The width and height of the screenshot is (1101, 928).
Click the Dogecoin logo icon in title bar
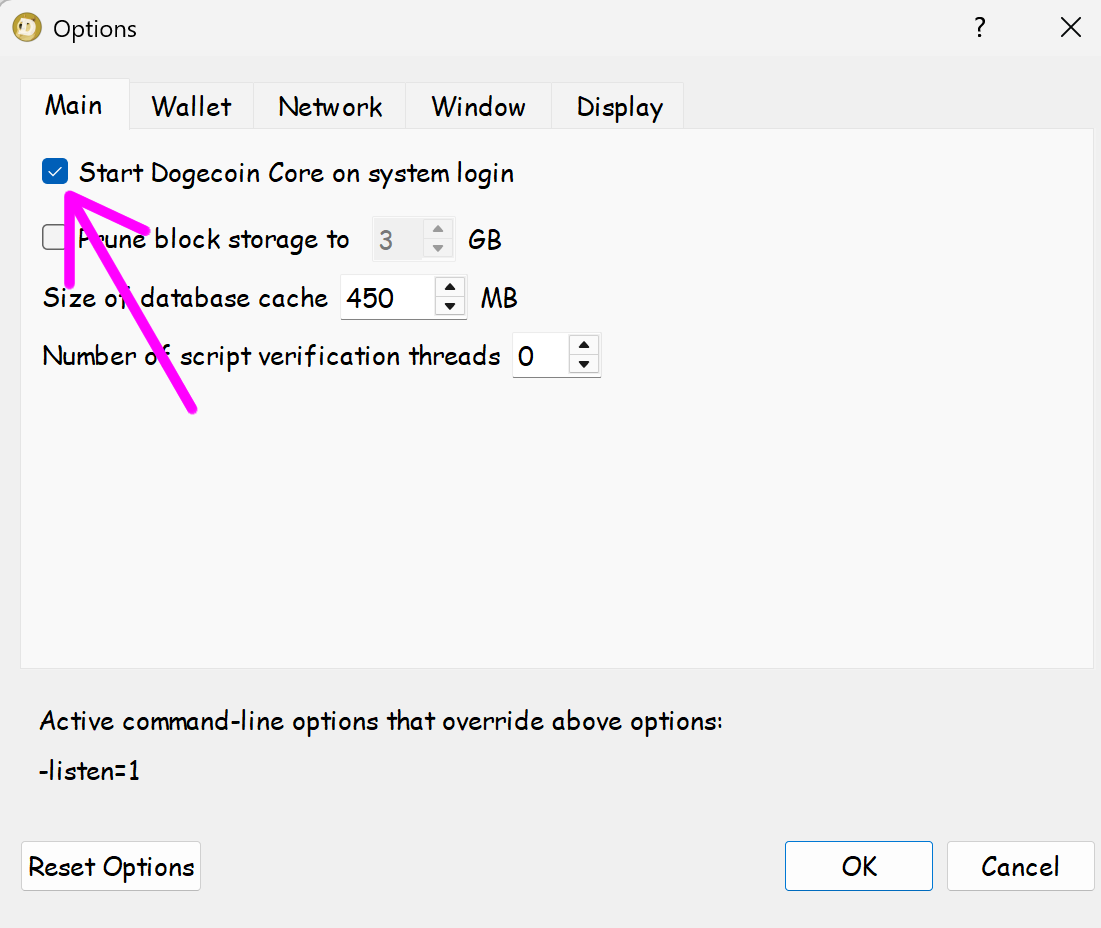pos(27,28)
